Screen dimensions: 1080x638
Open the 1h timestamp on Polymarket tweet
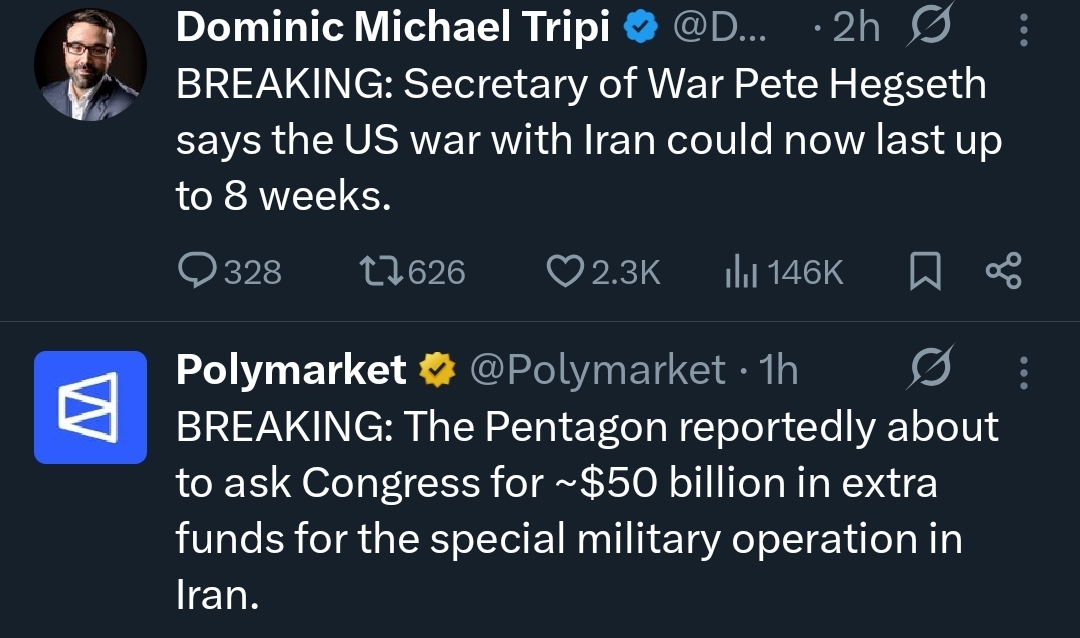[779, 370]
